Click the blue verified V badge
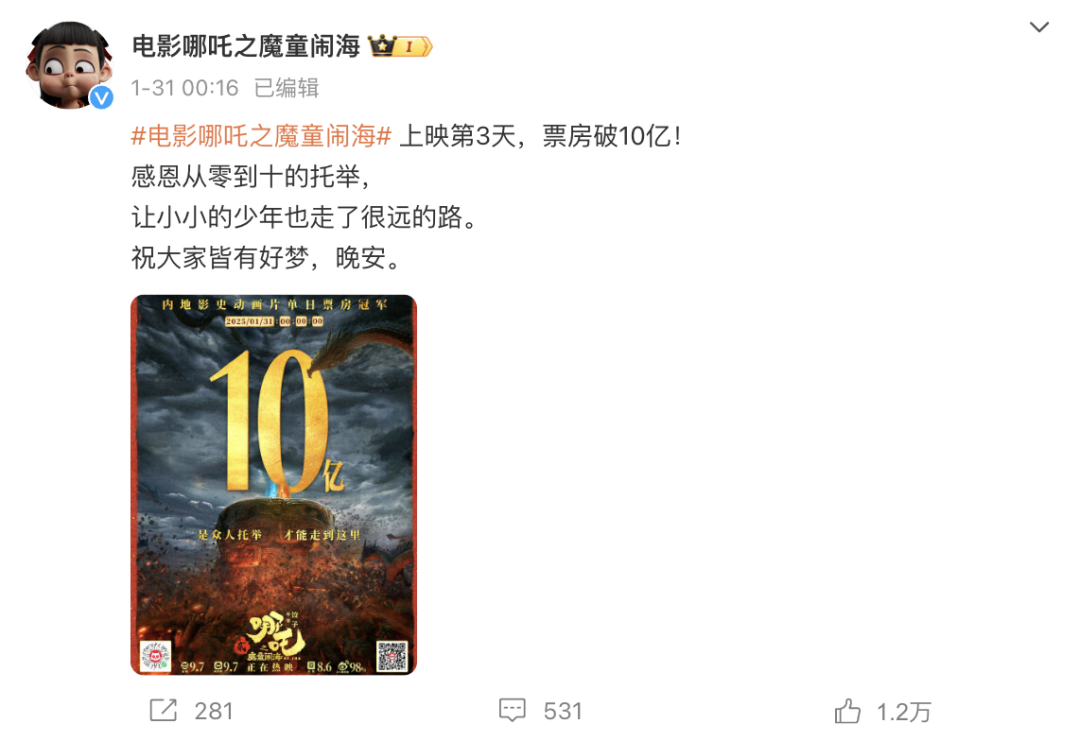 point(101,98)
